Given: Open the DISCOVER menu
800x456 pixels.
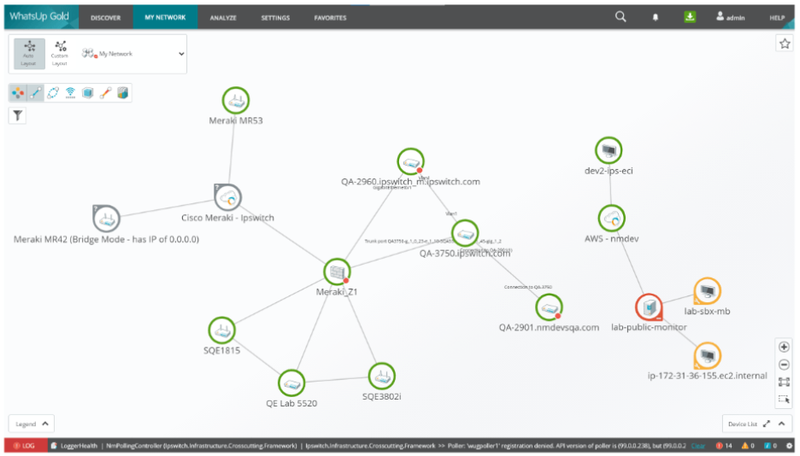Looking at the screenshot, I should coord(106,17).
